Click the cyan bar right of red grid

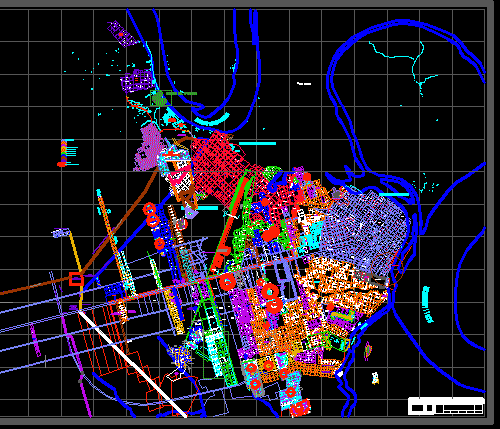point(257,144)
